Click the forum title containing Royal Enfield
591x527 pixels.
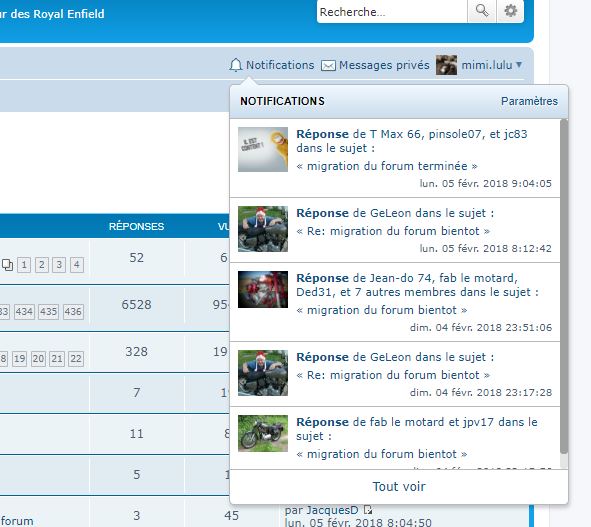coord(52,14)
